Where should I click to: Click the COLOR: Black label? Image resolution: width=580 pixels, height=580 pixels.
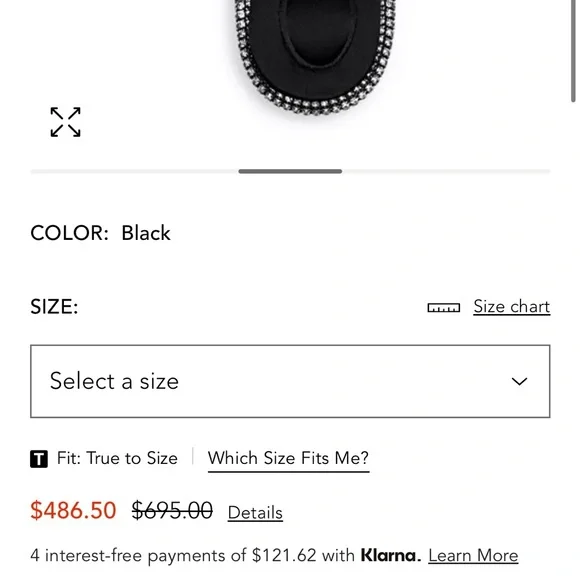pos(100,233)
